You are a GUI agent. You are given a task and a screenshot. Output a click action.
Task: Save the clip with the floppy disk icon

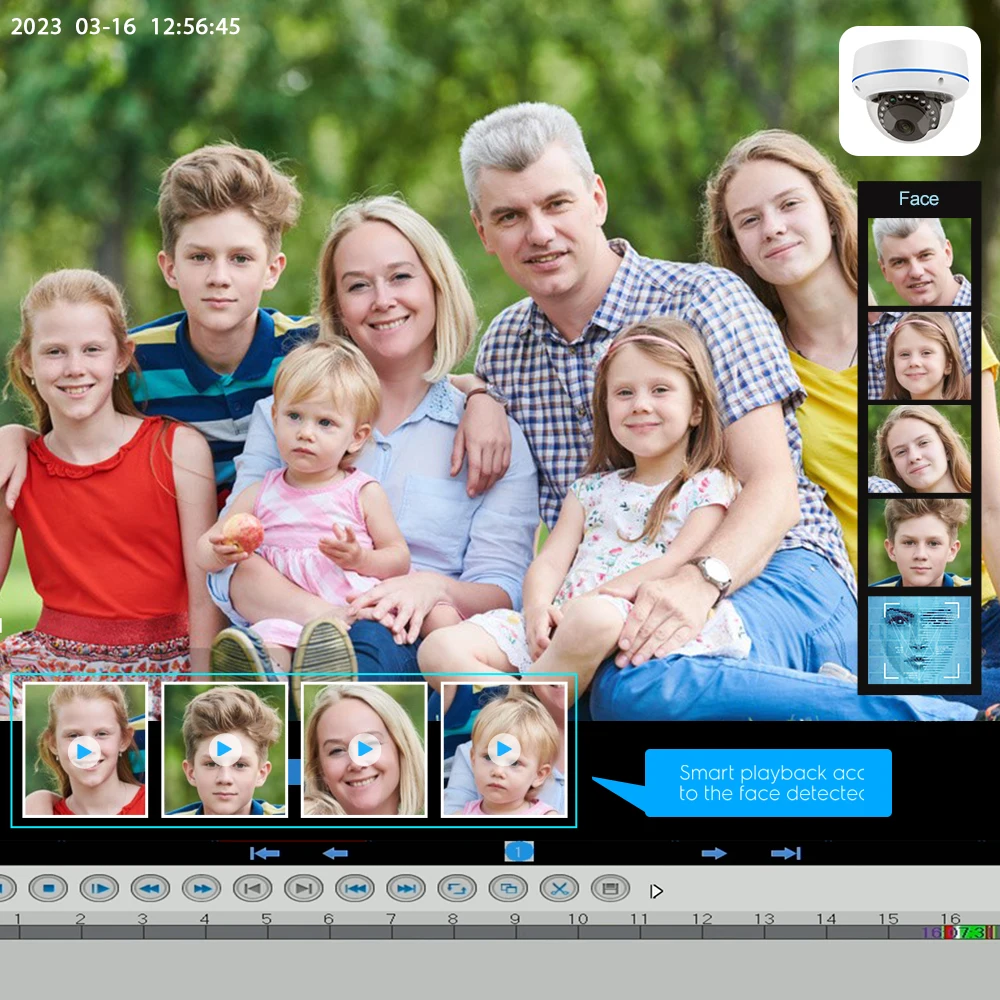[610, 888]
